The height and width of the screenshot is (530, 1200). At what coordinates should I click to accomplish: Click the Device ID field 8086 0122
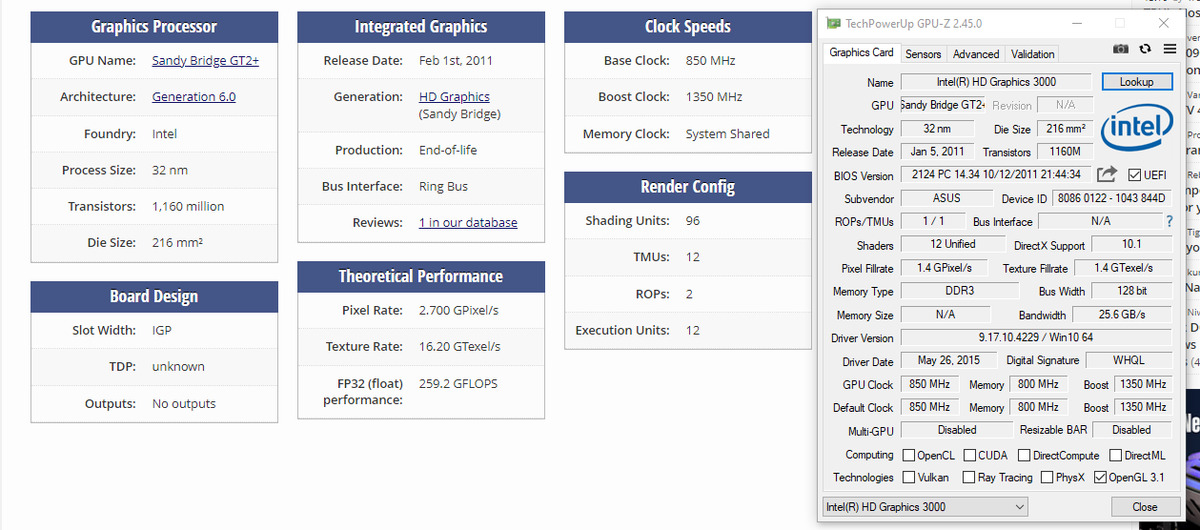click(x=1111, y=198)
